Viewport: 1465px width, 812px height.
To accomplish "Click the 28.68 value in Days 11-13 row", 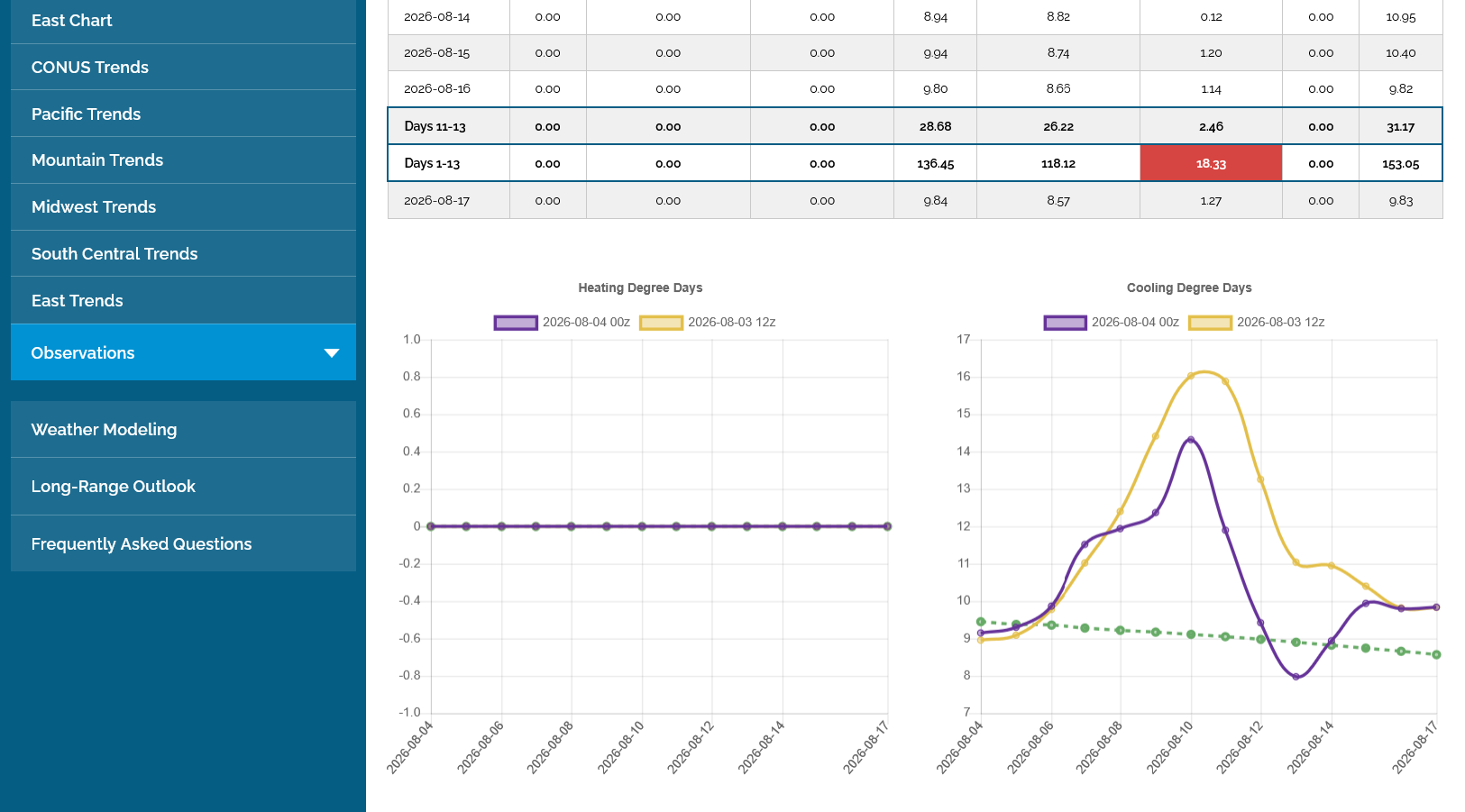I will coord(936,127).
